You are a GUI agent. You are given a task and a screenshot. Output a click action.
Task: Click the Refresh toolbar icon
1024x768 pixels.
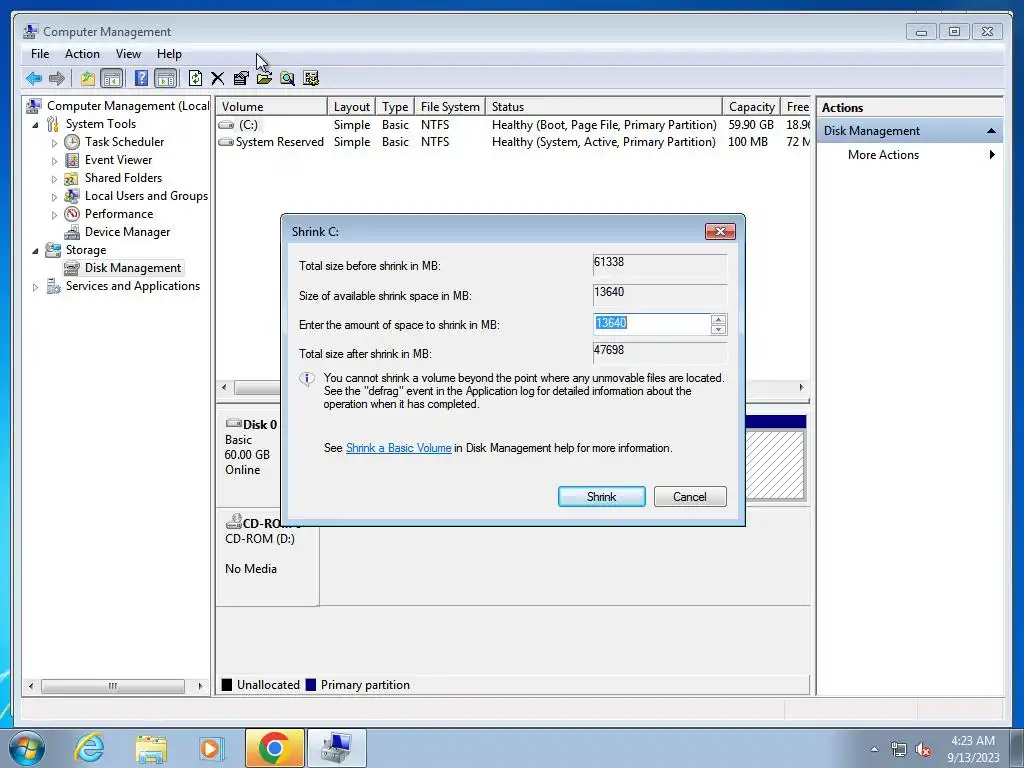(195, 78)
